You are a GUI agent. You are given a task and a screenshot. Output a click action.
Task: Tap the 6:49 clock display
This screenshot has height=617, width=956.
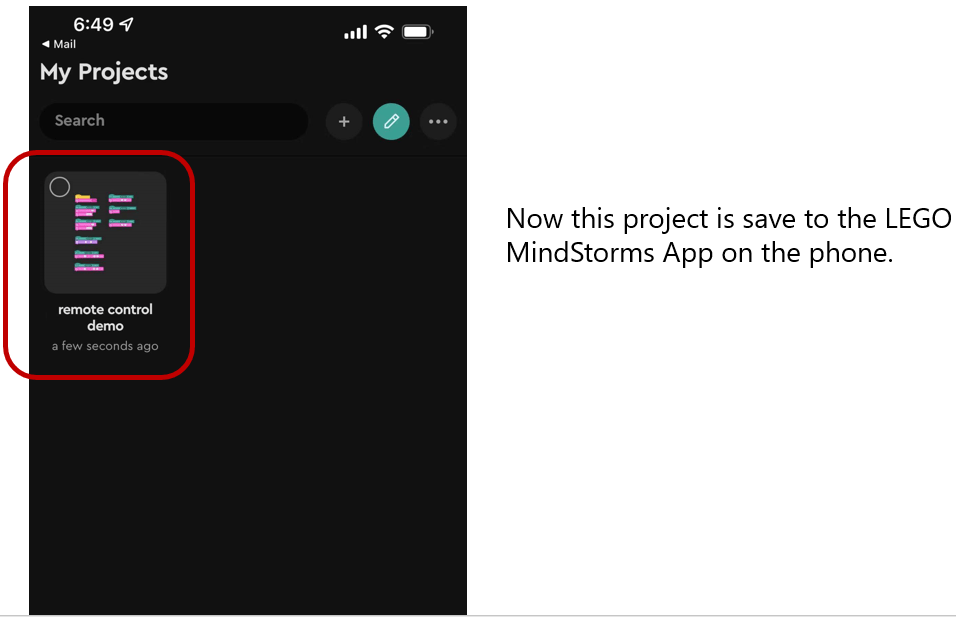93,24
